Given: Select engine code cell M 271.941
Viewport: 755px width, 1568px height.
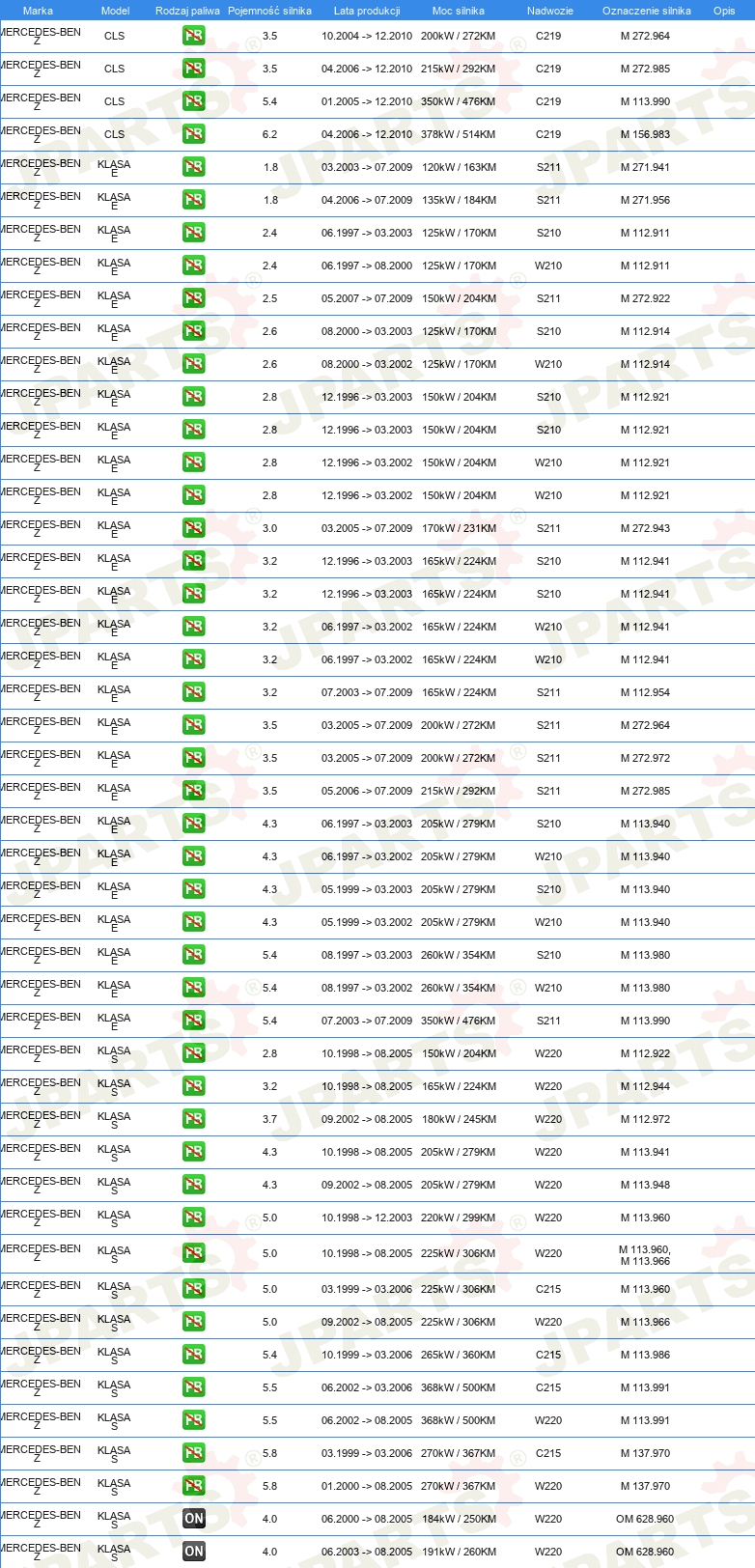Looking at the screenshot, I should click(645, 168).
